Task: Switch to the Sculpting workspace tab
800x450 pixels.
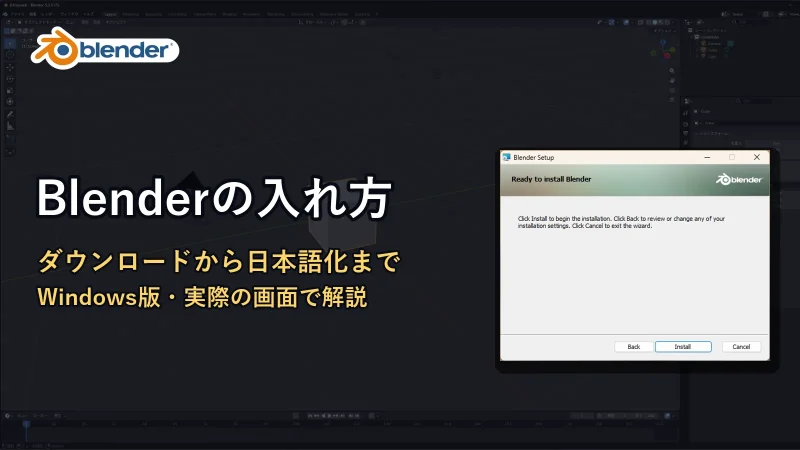Action: (x=154, y=14)
